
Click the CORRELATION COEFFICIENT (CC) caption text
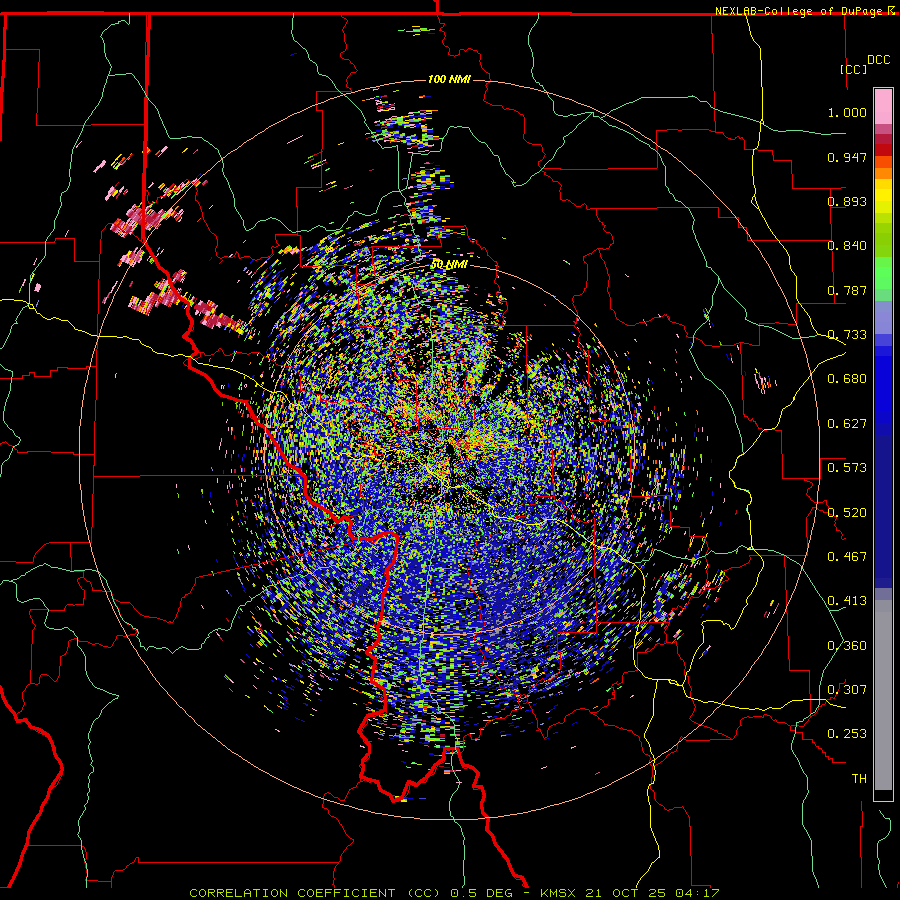coord(315,893)
